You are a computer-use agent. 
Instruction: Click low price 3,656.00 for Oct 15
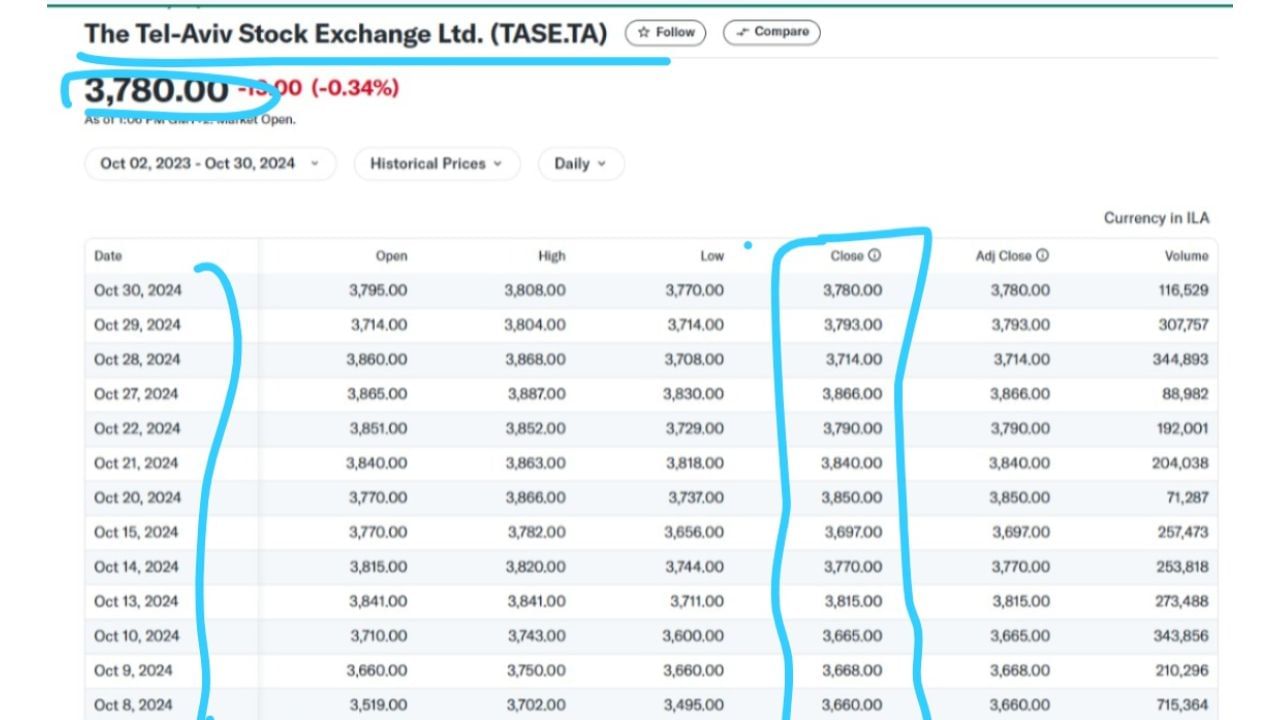coord(694,532)
